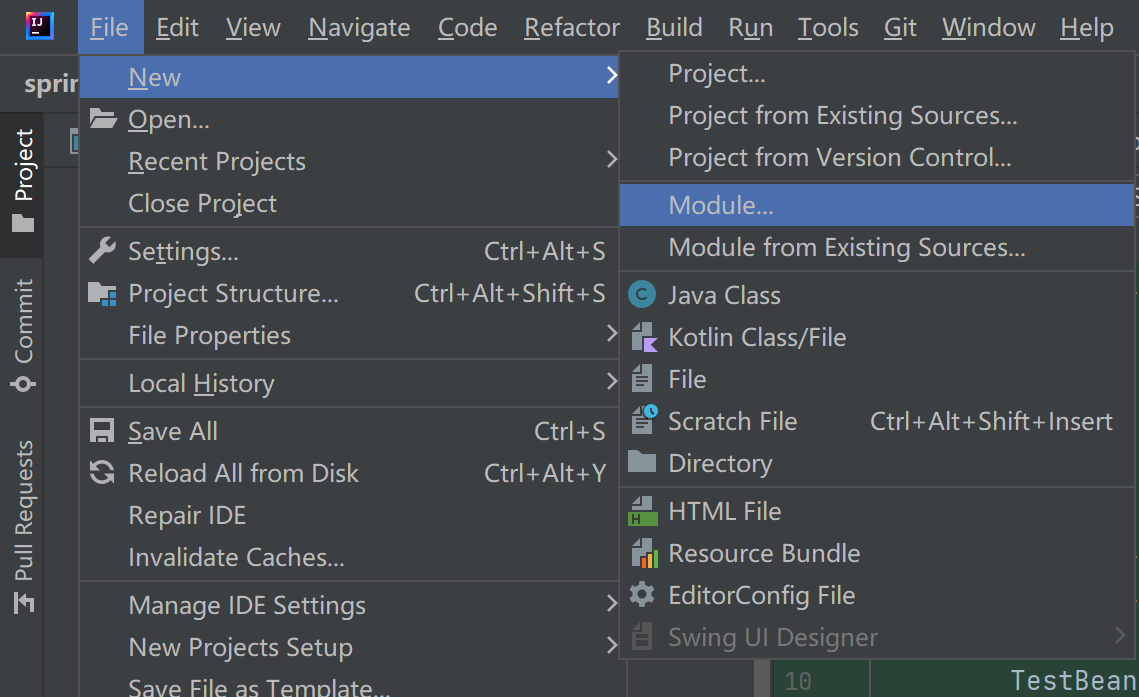This screenshot has width=1139, height=697.
Task: Open the Edit menu
Action: (177, 27)
